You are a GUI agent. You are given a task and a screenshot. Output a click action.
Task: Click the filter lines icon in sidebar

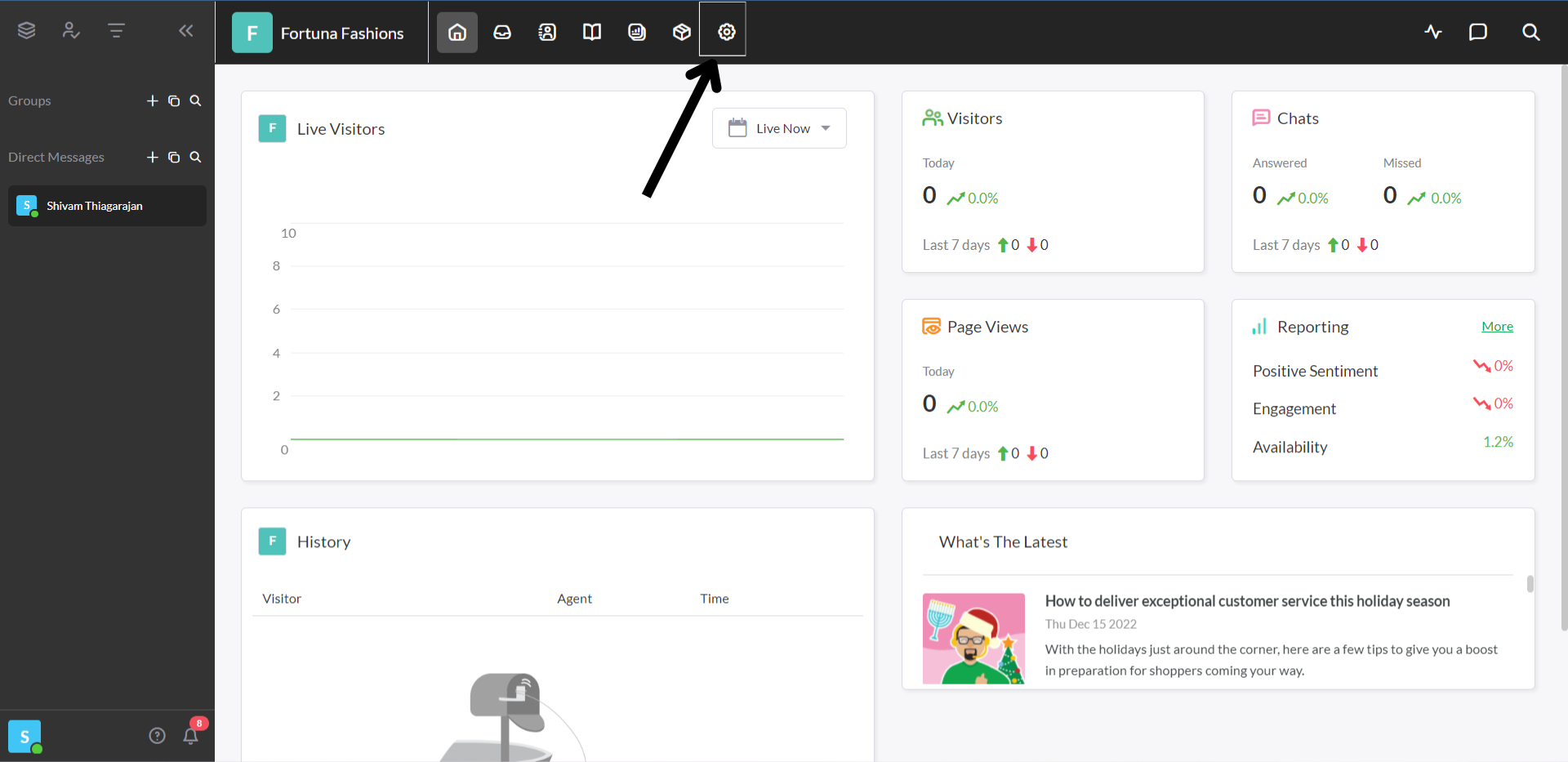coord(116,30)
